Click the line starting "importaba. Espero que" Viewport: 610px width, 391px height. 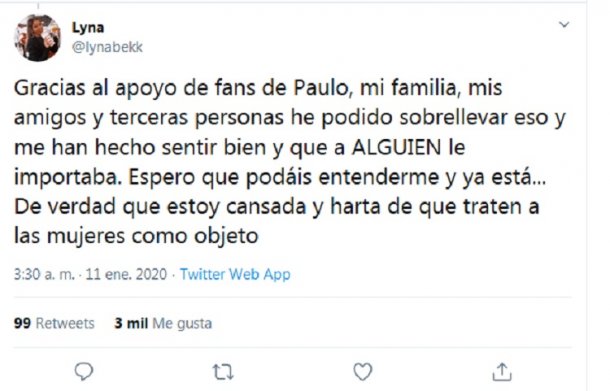(280, 177)
